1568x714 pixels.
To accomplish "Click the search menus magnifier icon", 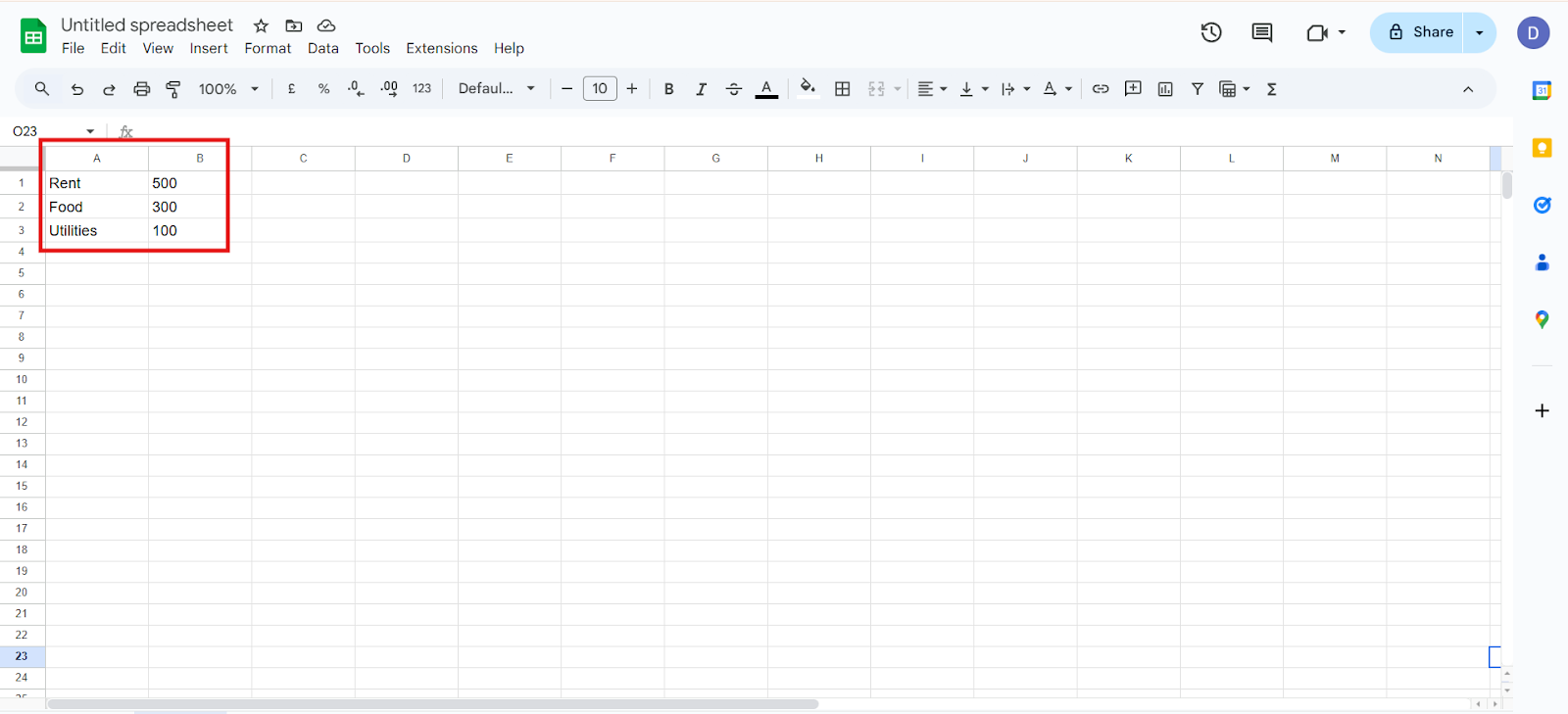I will pos(41,89).
